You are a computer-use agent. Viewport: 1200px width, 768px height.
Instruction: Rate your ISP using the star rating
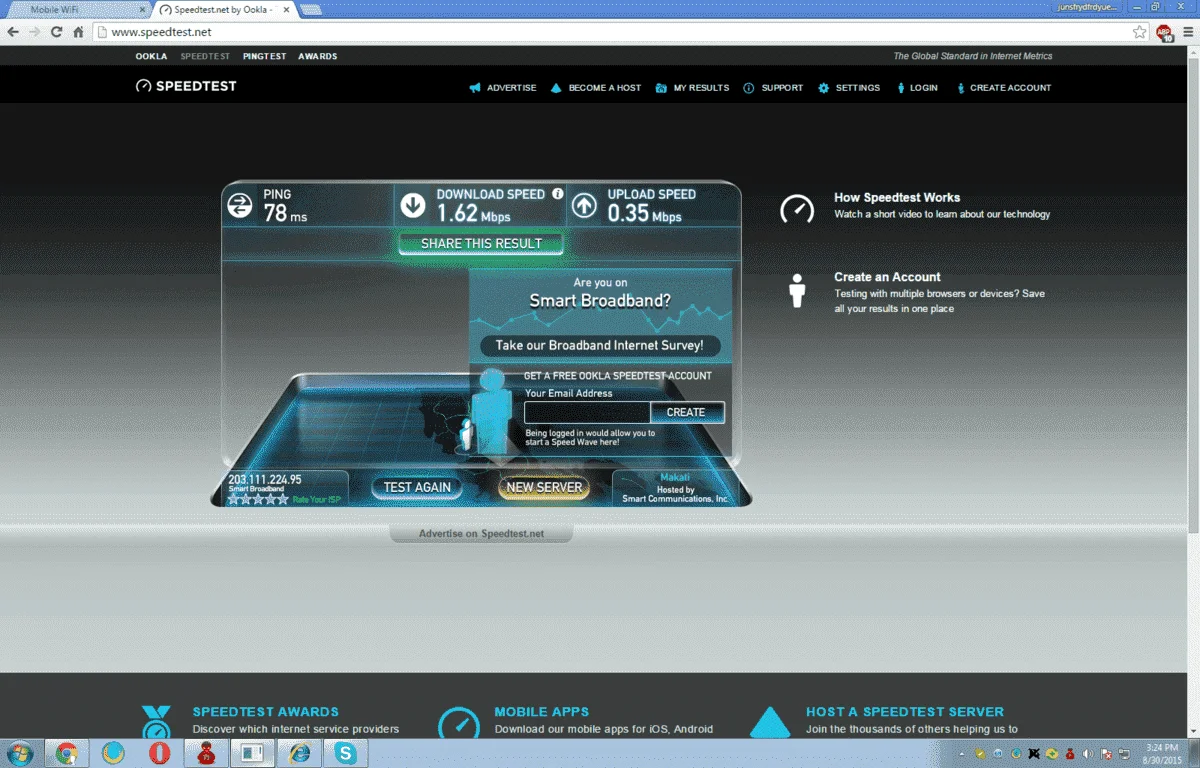[258, 498]
